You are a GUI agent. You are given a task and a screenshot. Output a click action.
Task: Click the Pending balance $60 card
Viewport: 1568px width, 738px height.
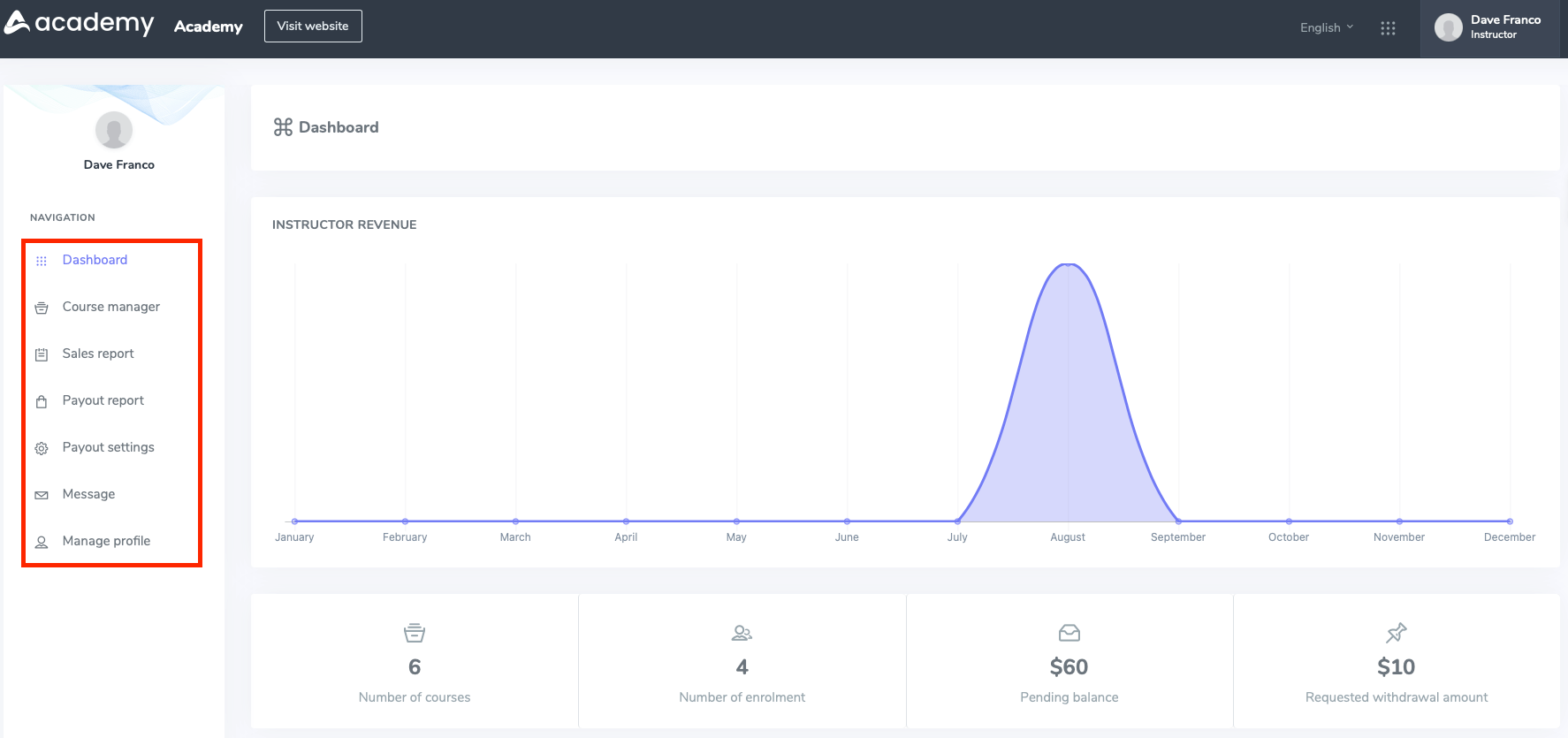click(1069, 661)
